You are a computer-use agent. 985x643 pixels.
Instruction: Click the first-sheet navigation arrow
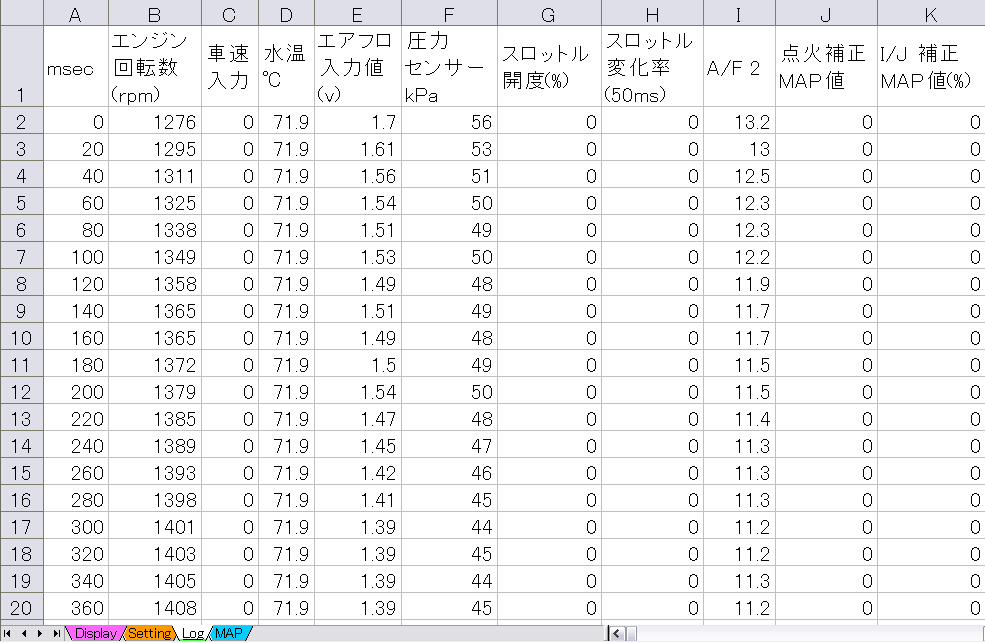[8, 633]
